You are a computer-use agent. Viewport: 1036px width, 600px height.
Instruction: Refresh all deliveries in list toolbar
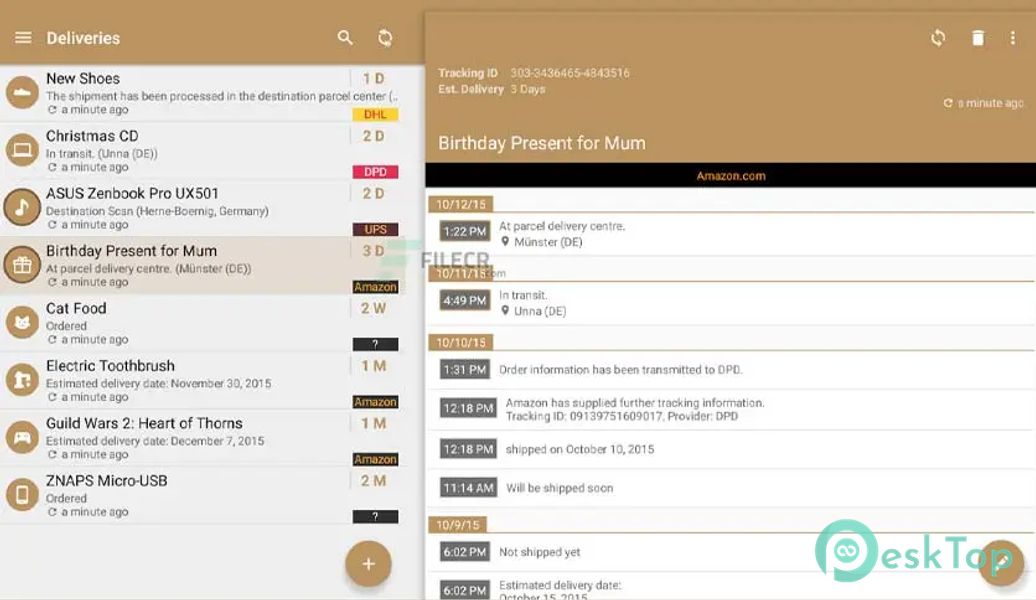(385, 38)
